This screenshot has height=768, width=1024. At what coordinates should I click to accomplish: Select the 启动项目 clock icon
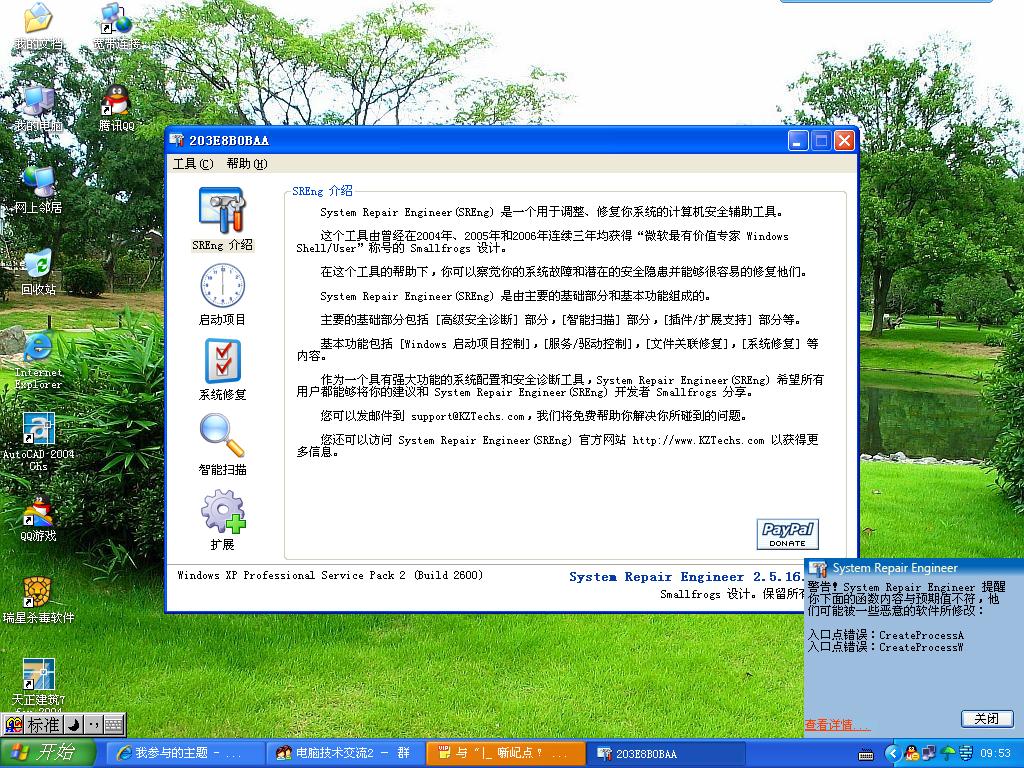click(x=222, y=295)
